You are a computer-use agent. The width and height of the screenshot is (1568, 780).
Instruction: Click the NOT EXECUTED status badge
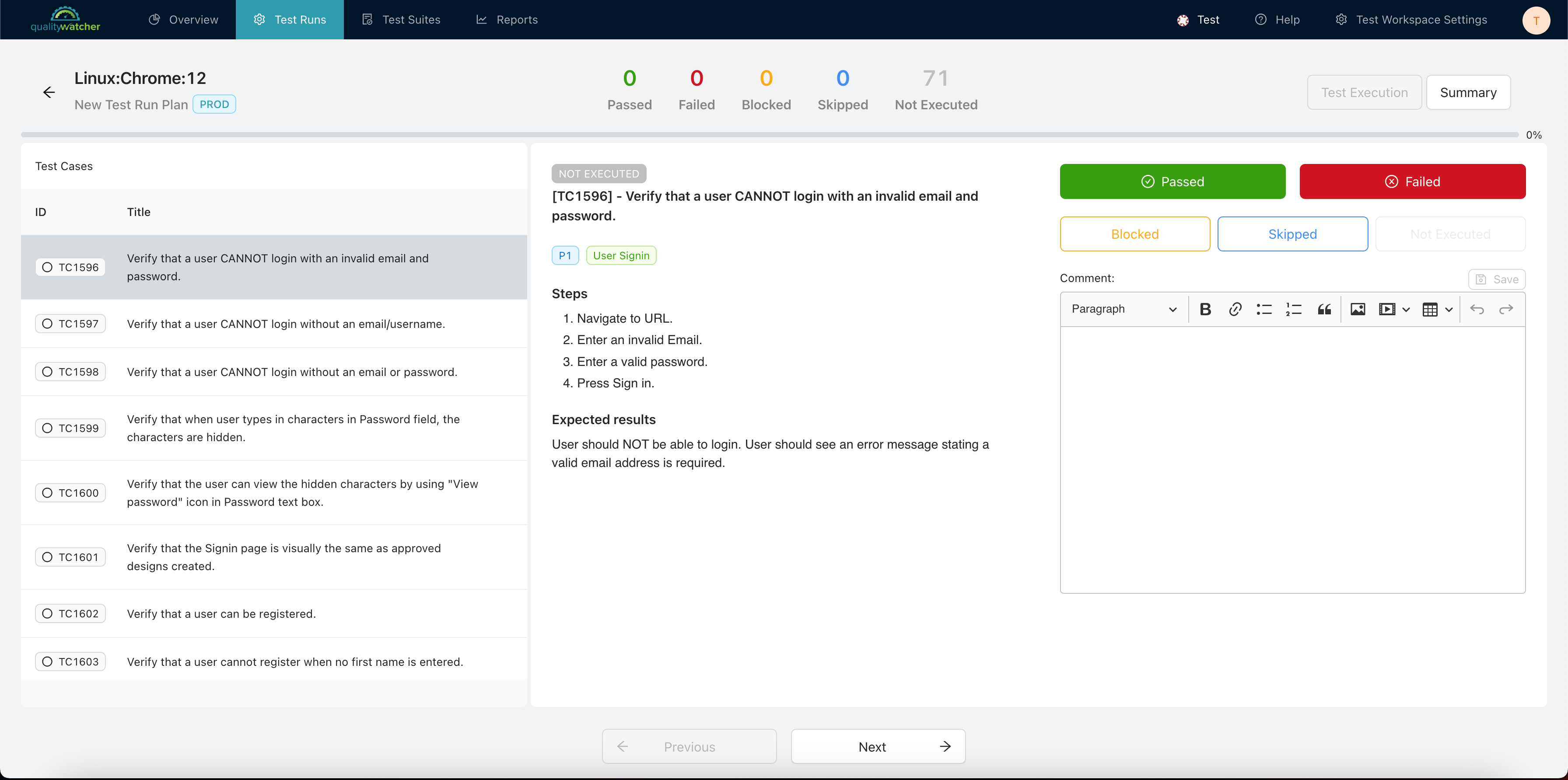(599, 174)
